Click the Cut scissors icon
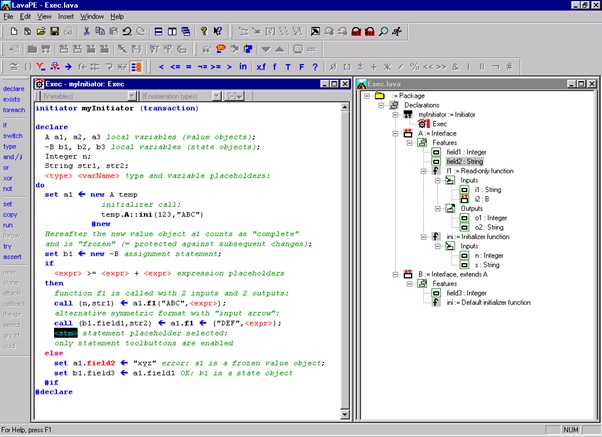The height and width of the screenshot is (437, 602). [x=87, y=31]
